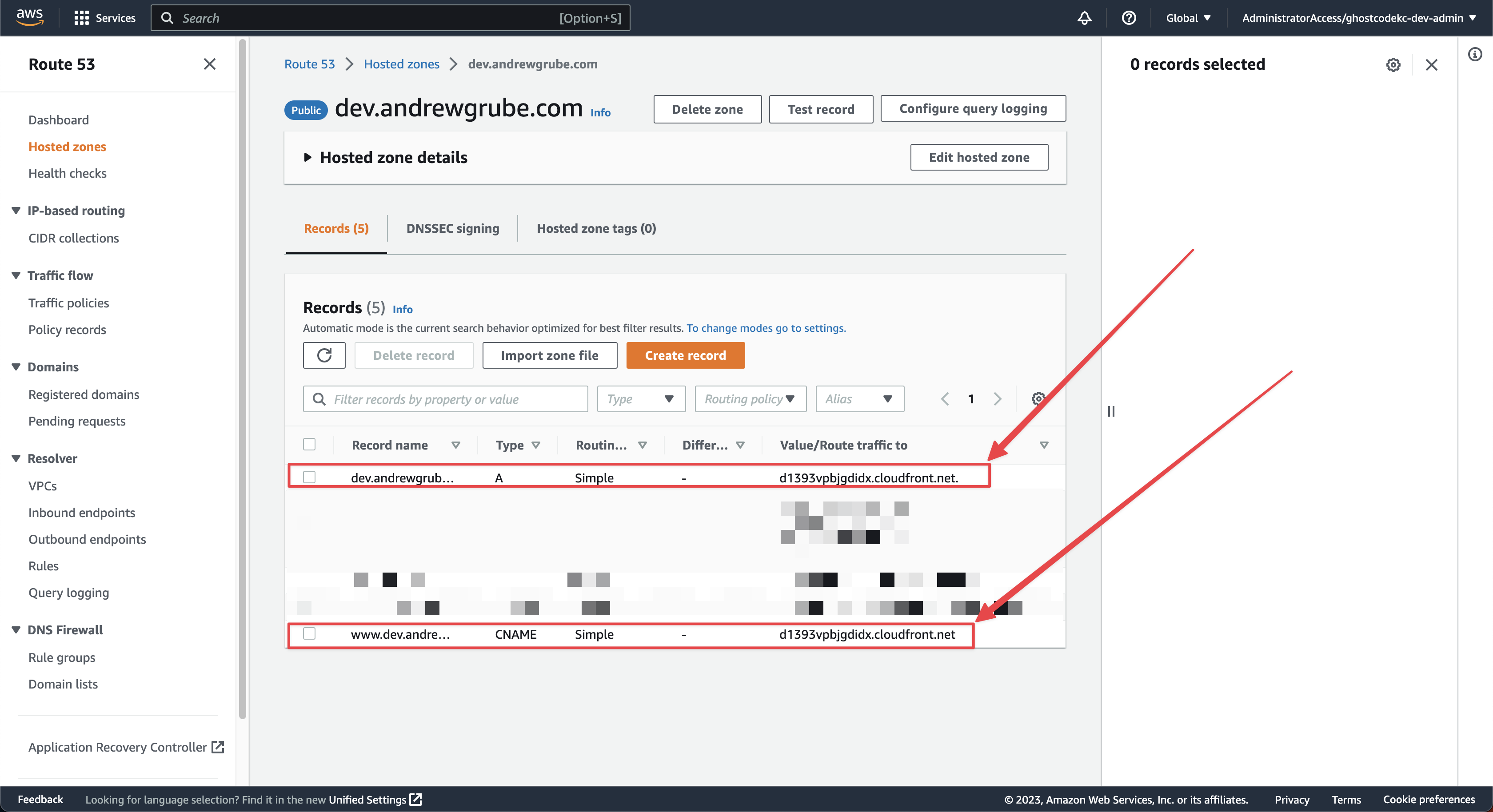Screen dimensions: 1493x812
Task: Click the Import zone file button
Action: point(550,355)
